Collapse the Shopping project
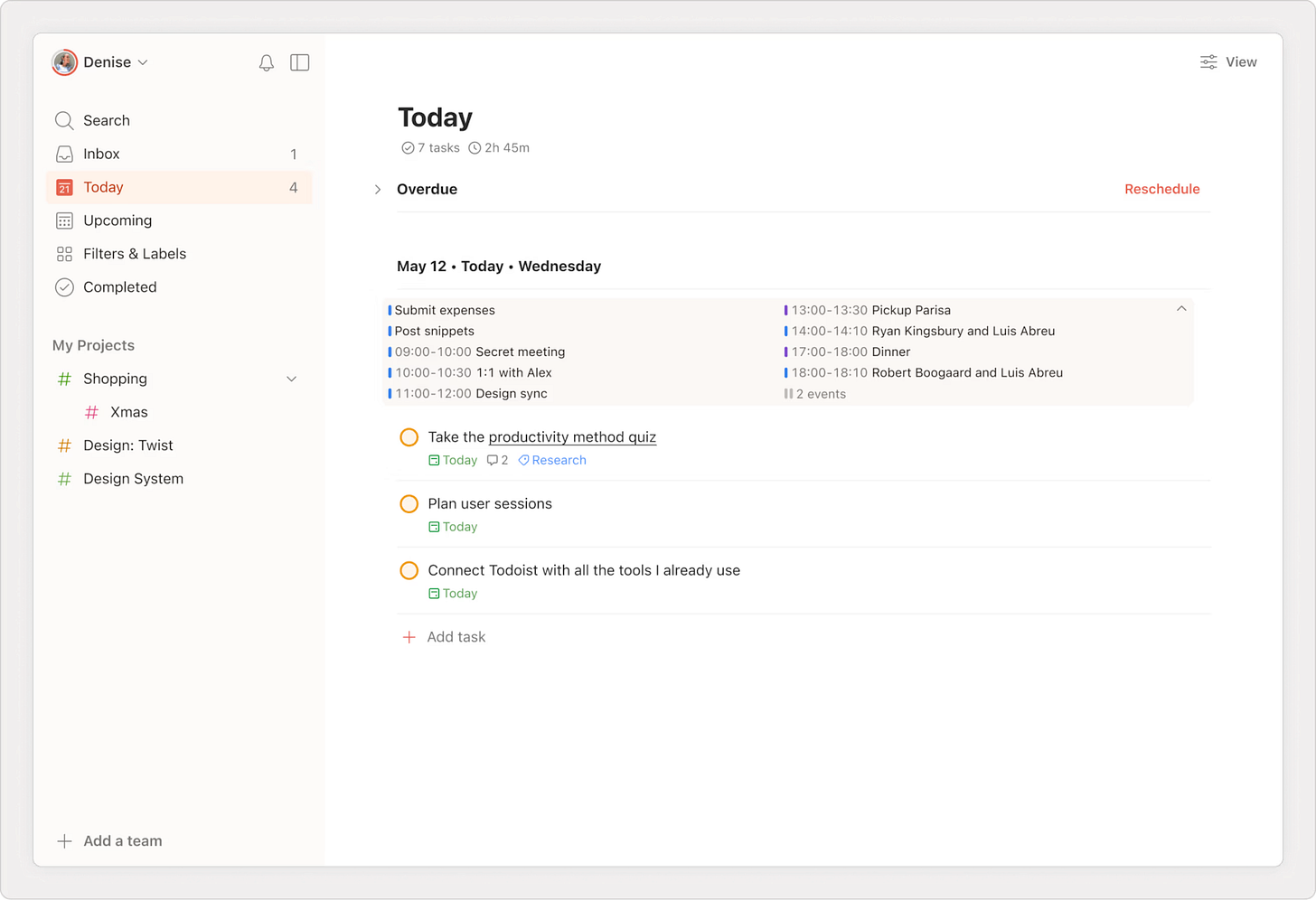Image resolution: width=1316 pixels, height=900 pixels. click(x=291, y=379)
